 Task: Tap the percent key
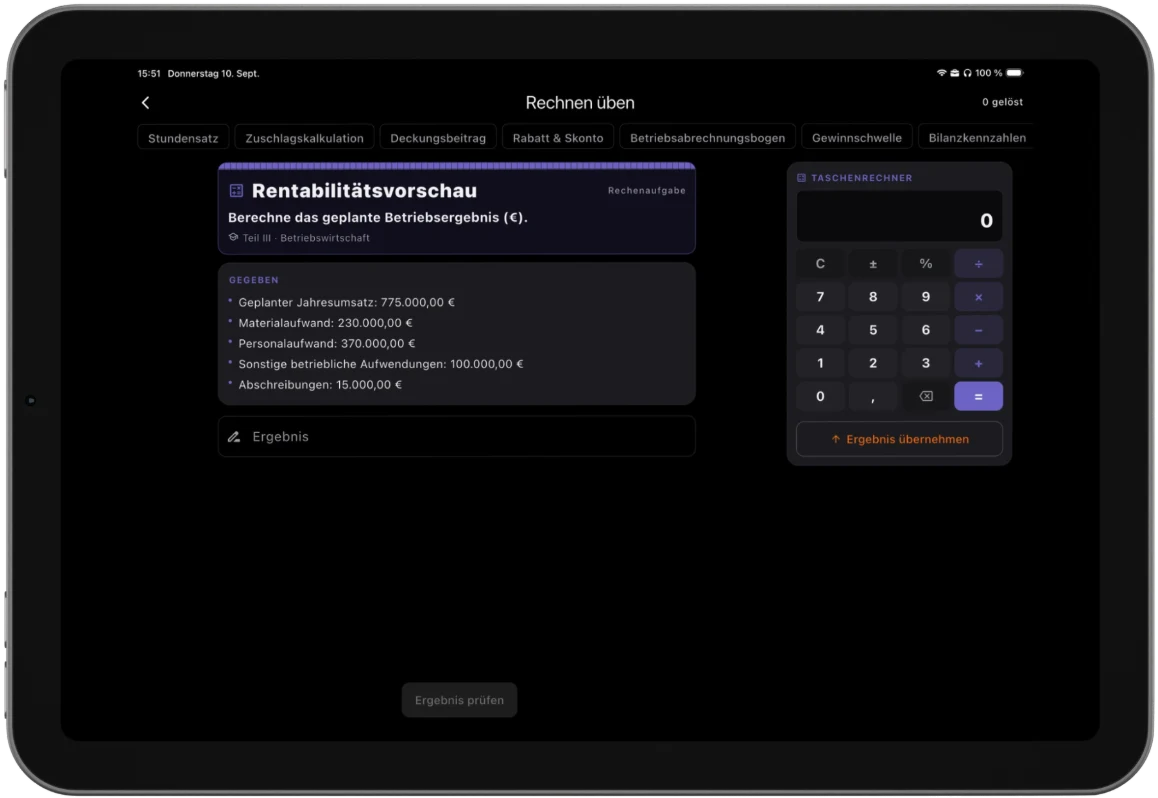[925, 264]
